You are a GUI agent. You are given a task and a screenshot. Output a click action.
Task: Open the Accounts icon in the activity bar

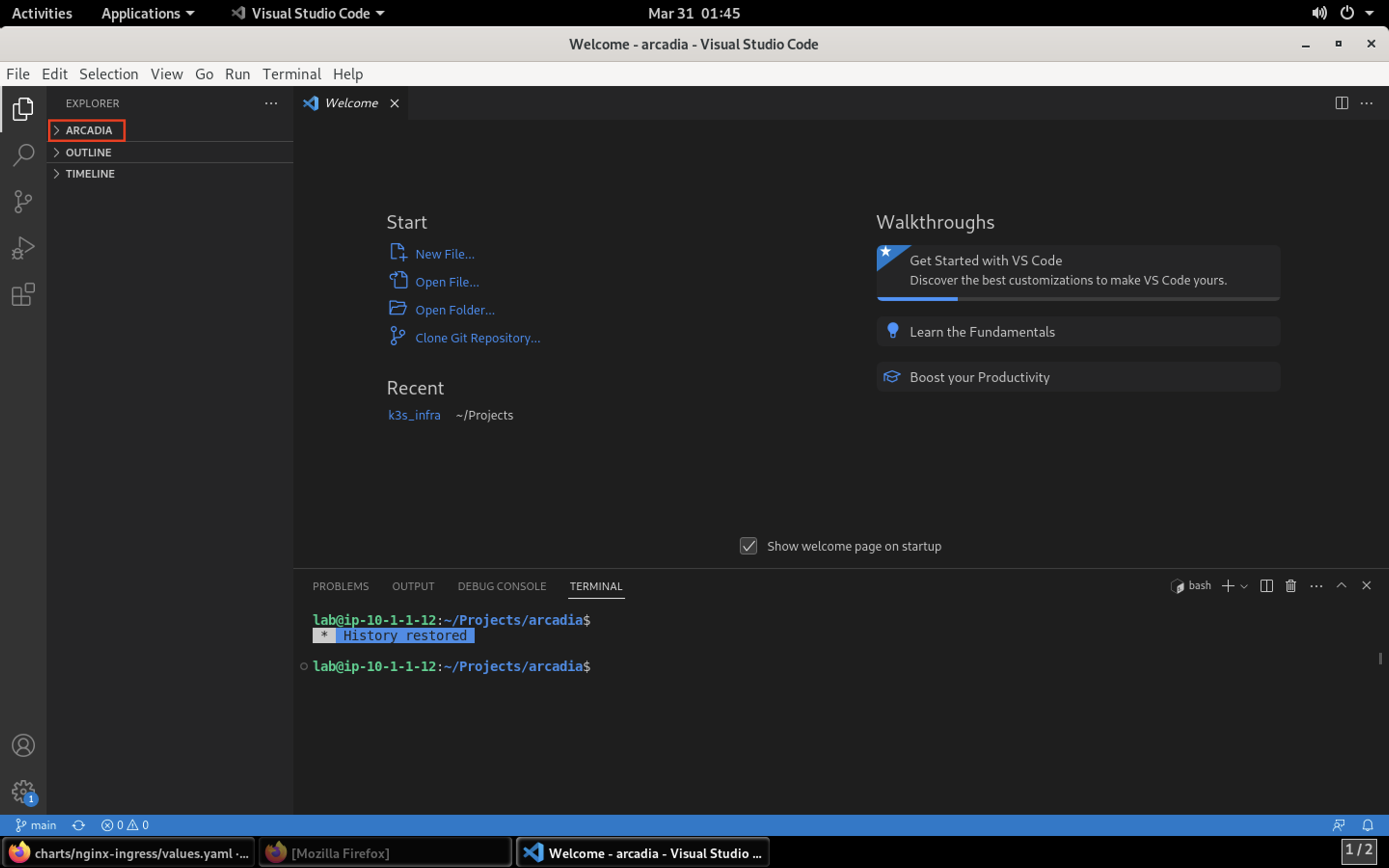(x=23, y=745)
